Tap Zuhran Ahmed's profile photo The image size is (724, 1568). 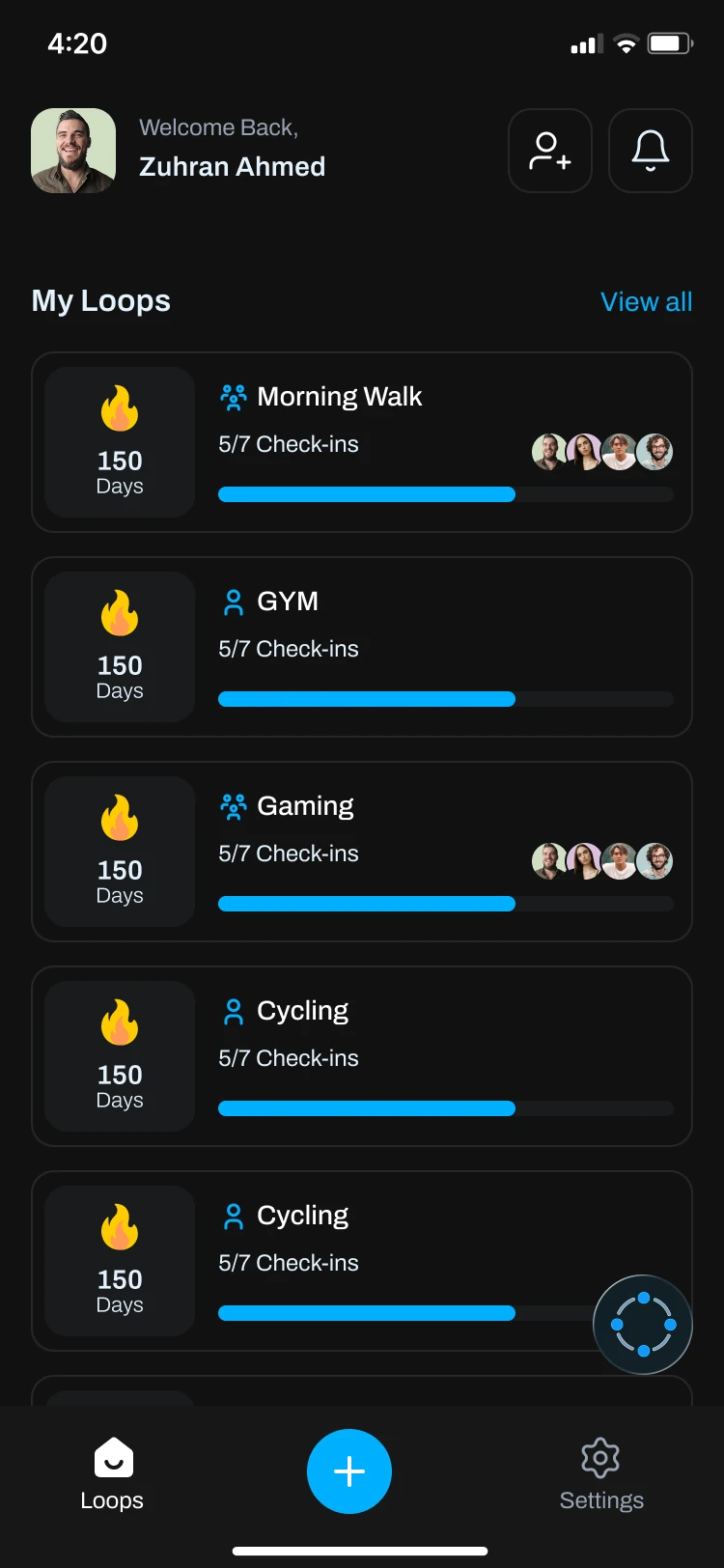point(73,151)
